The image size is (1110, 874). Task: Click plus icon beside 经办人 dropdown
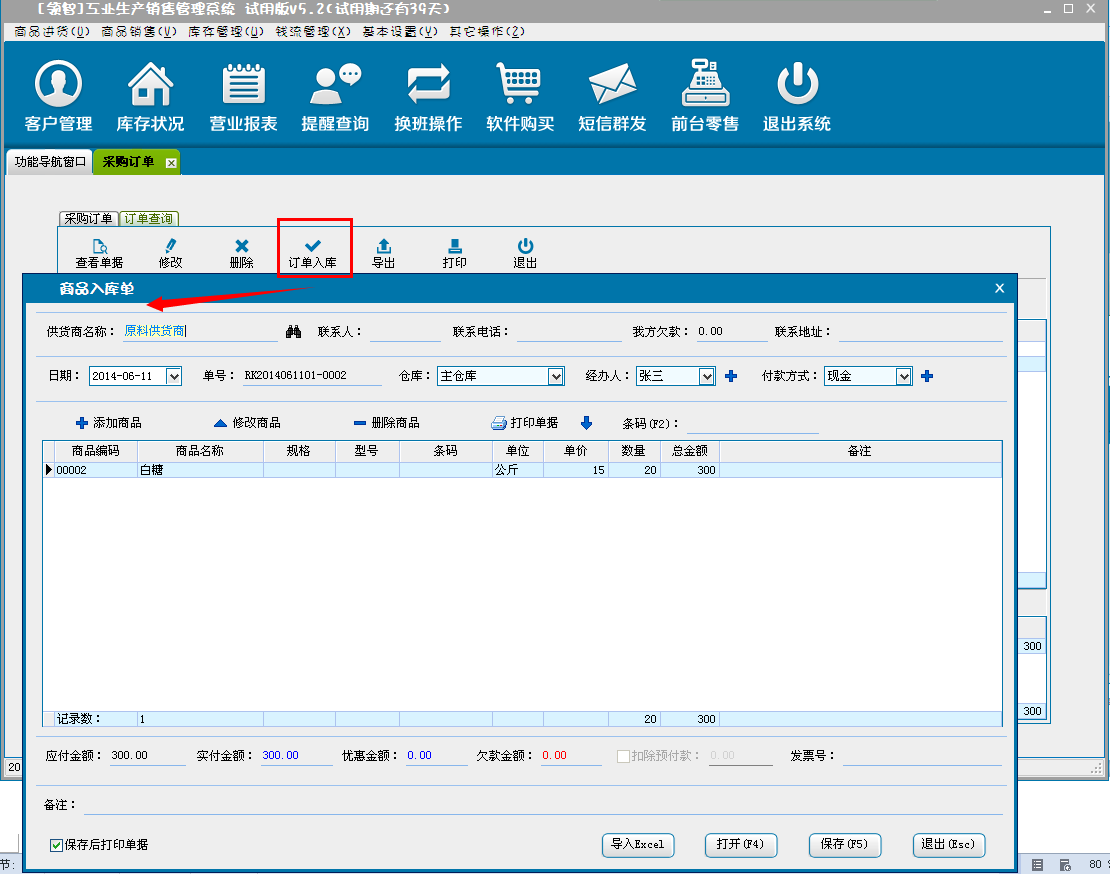click(731, 376)
